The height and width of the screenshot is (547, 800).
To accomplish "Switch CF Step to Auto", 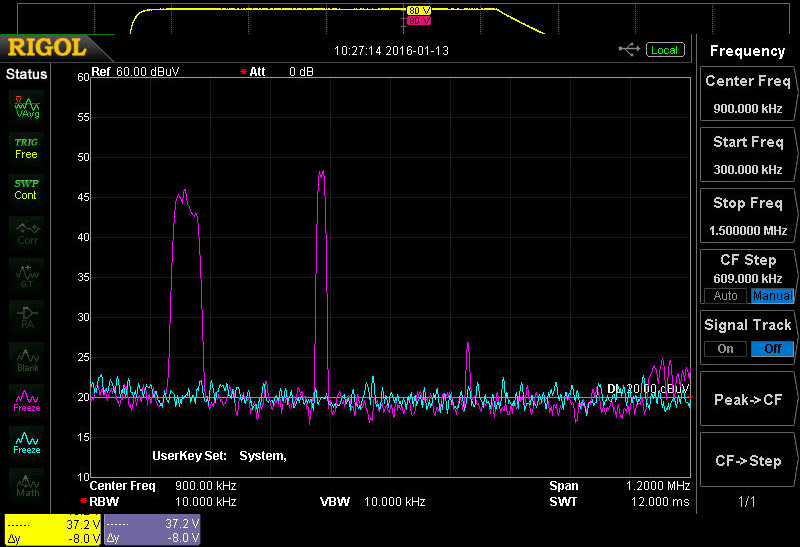I will pos(726,296).
